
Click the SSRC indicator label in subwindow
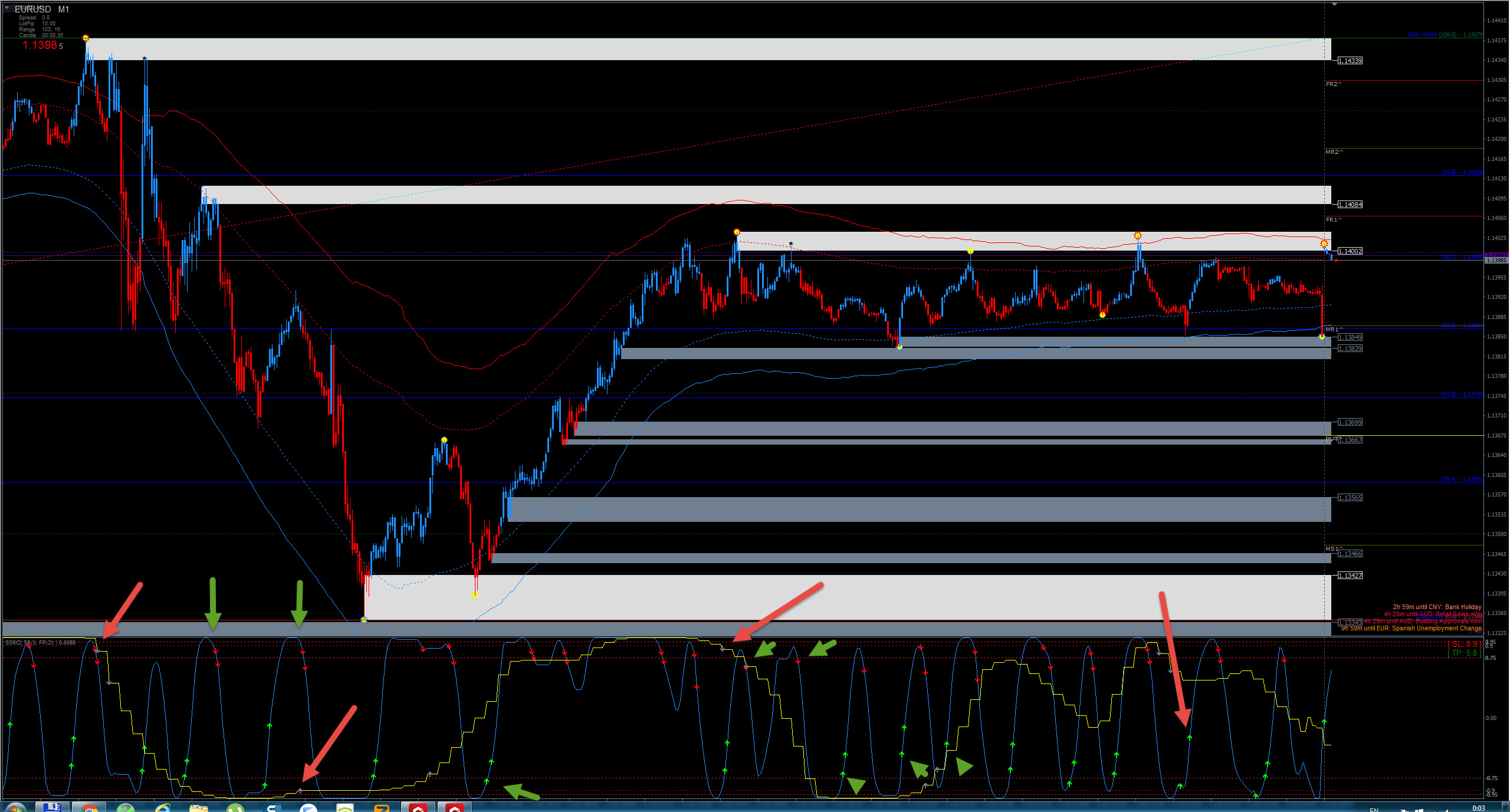pos(40,643)
